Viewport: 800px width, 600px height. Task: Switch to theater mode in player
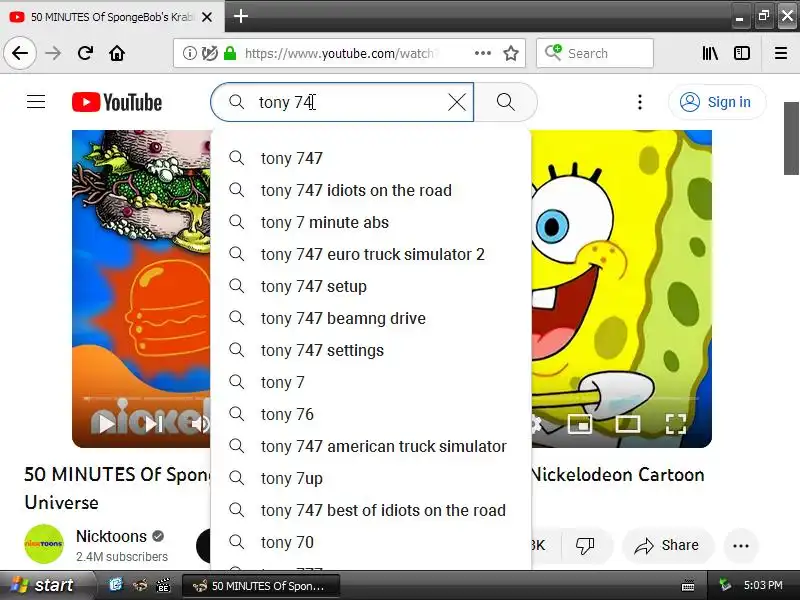coord(628,424)
